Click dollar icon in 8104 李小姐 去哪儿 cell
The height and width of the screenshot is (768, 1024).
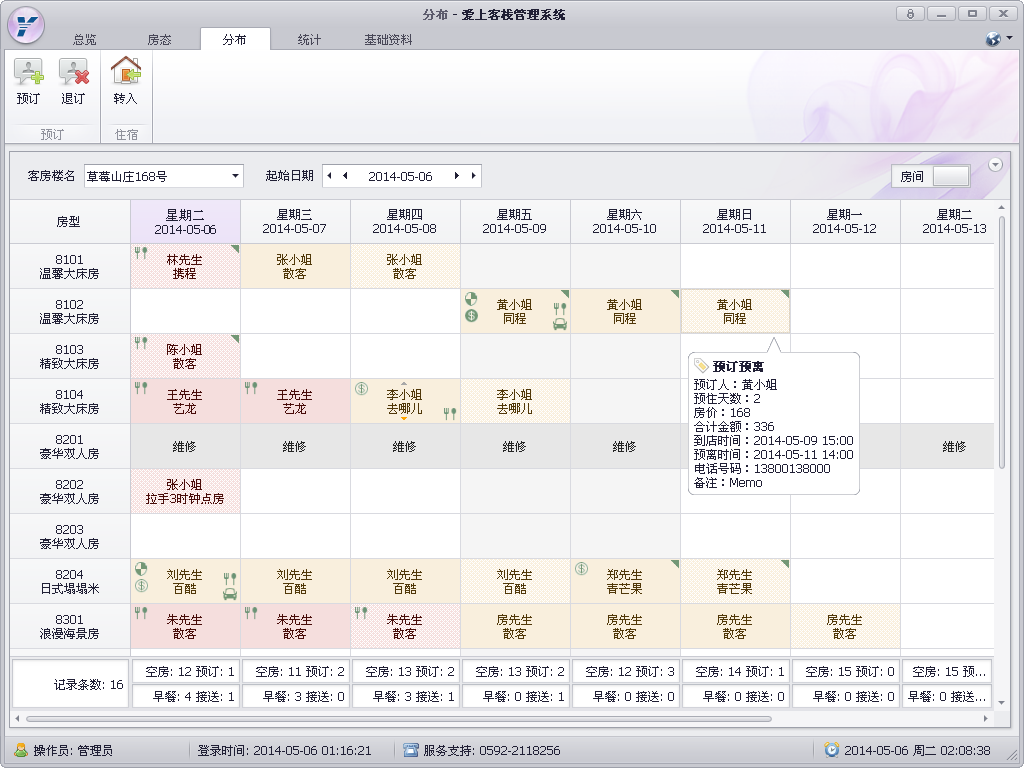[361, 389]
